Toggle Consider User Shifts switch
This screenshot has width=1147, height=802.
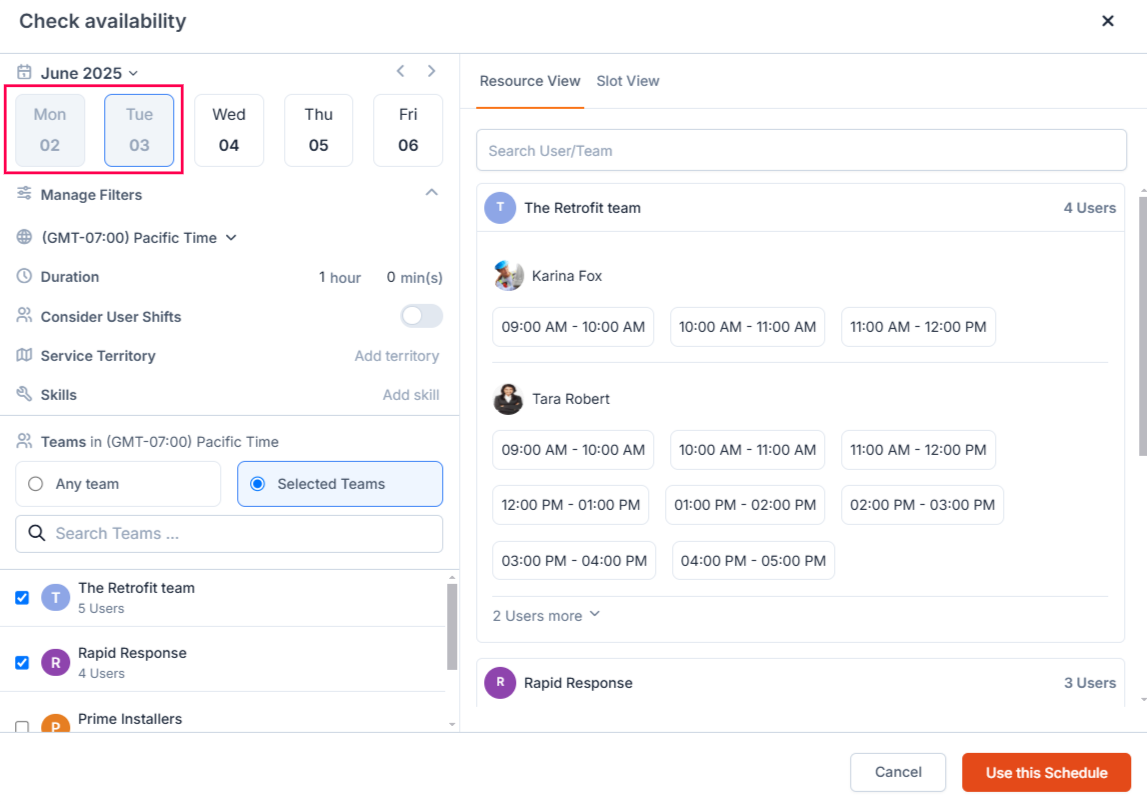pos(421,316)
